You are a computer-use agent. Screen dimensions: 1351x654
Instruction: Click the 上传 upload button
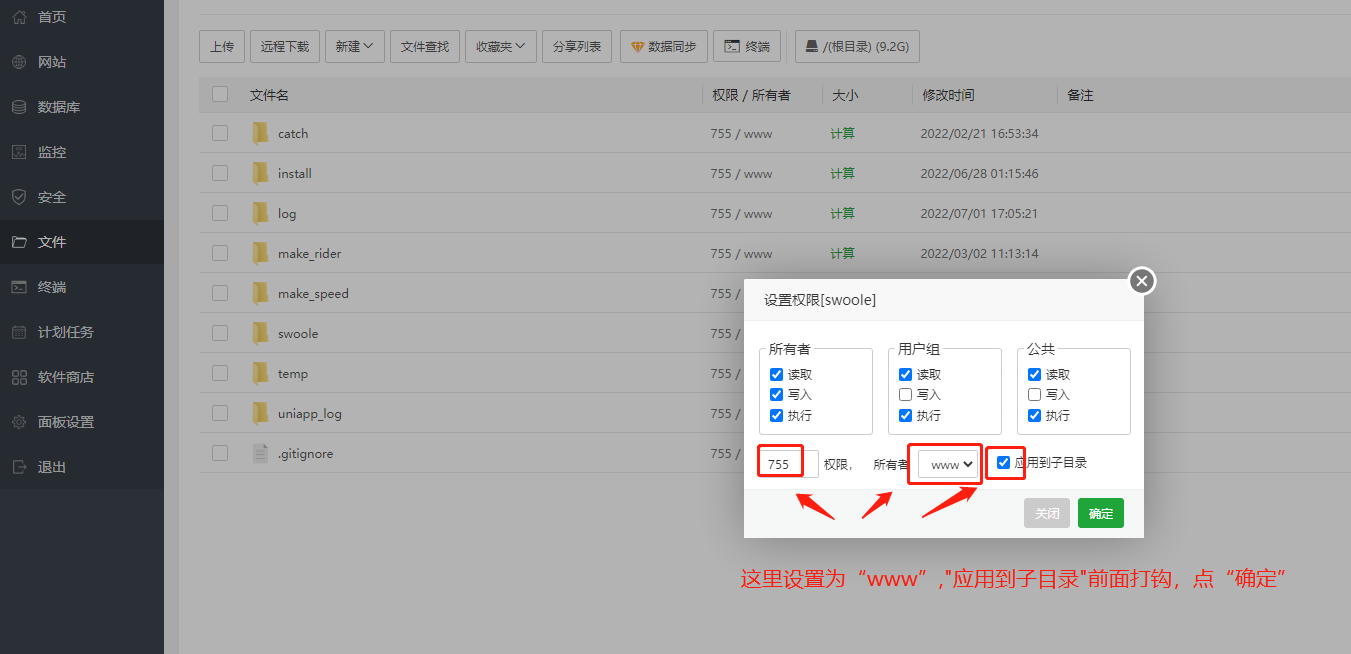(222, 46)
